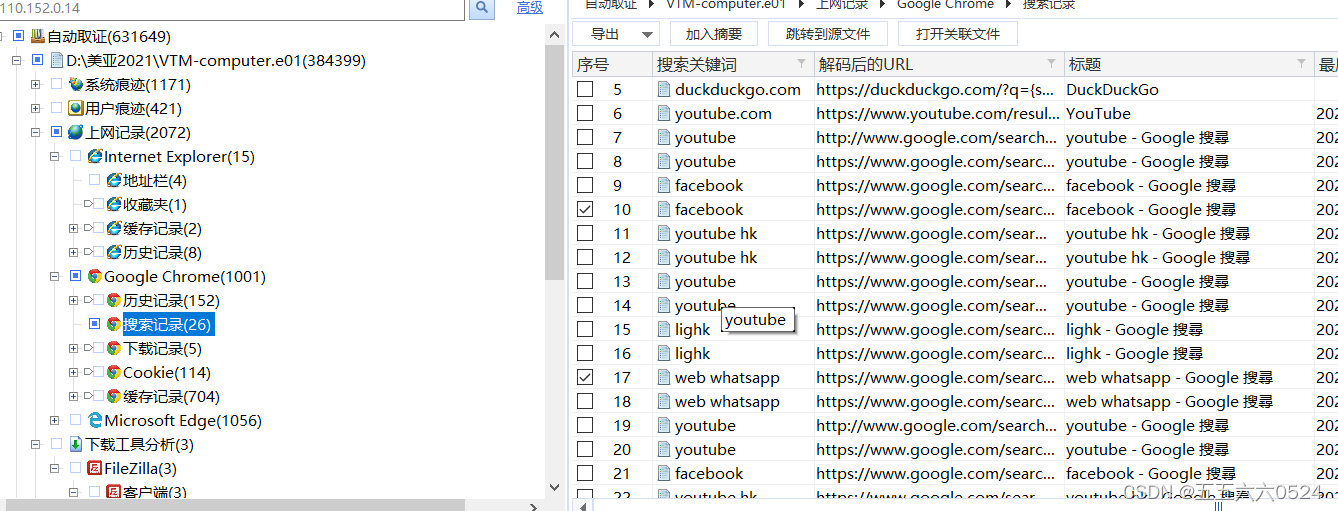
Task: Click the filter icon in 解码后的URL header
Action: (1051, 64)
